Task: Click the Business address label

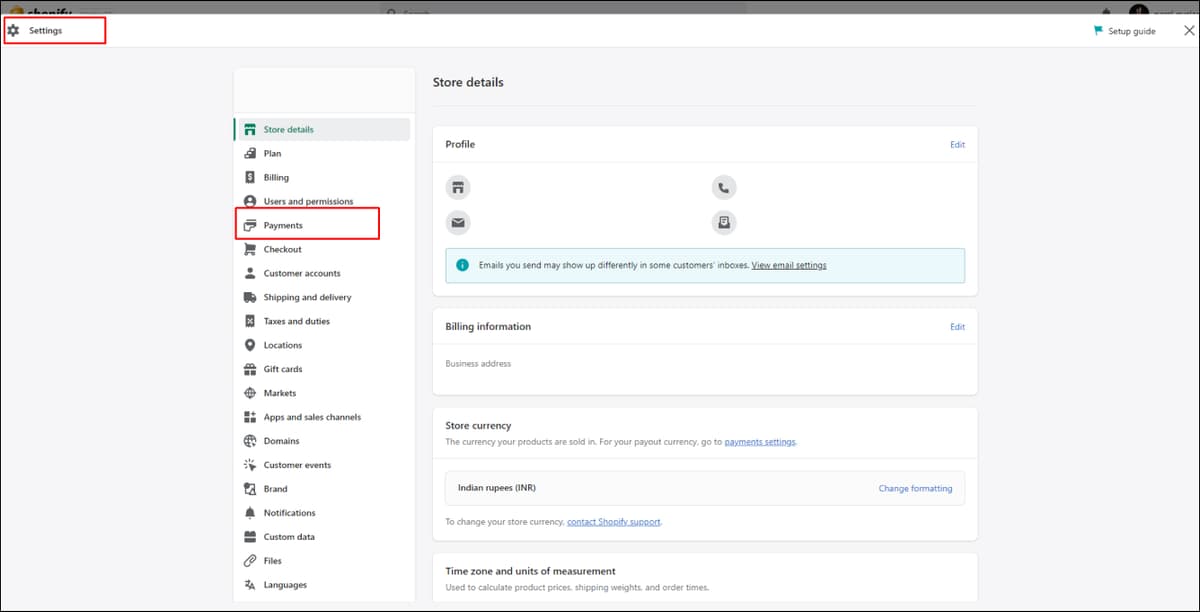Action: coord(478,364)
